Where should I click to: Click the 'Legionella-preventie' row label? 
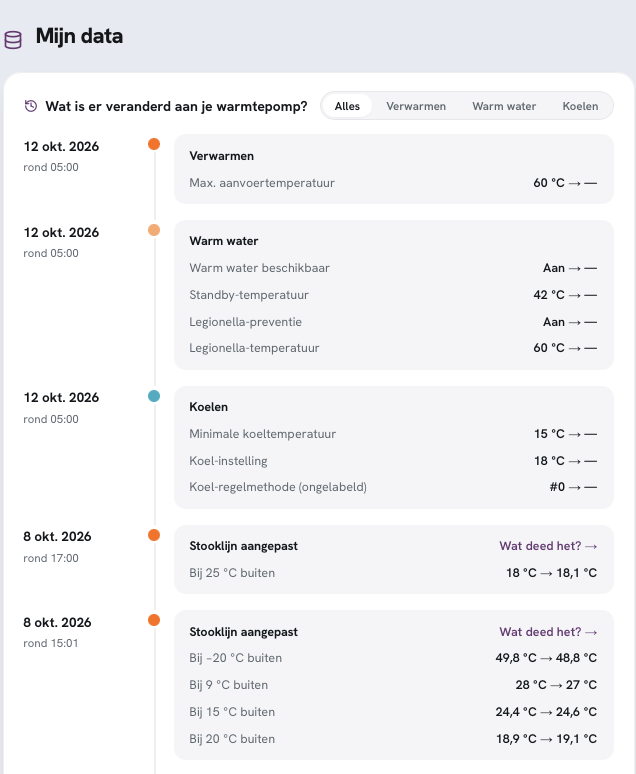pyautogui.click(x=245, y=322)
